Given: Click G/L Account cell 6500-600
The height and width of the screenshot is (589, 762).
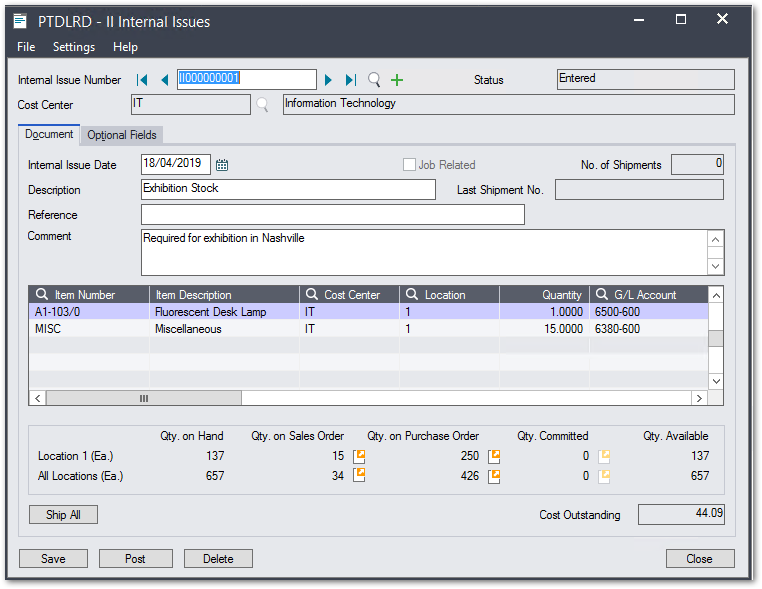Looking at the screenshot, I should pos(649,312).
